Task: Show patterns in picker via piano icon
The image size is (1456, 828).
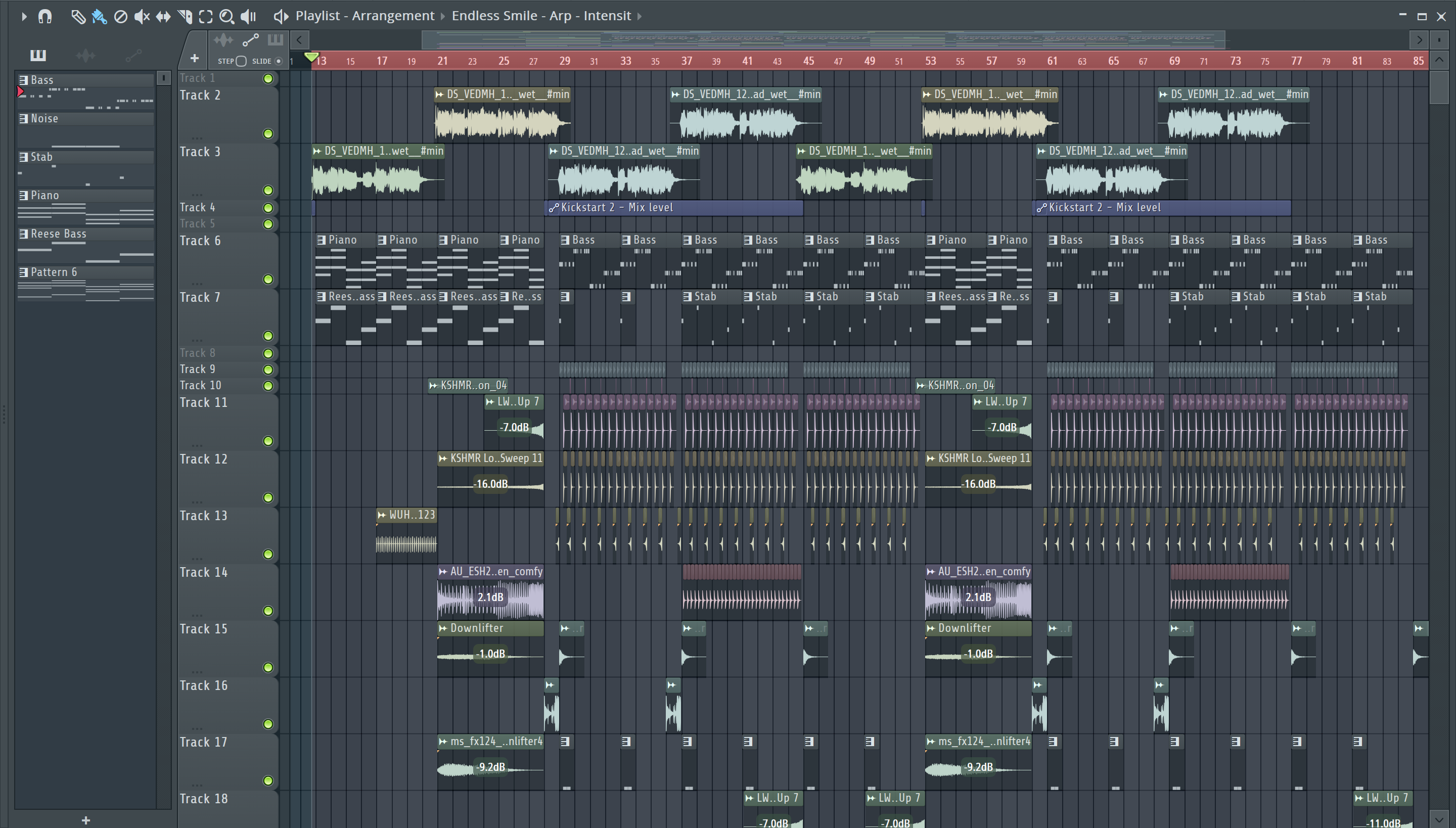Action: 38,55
